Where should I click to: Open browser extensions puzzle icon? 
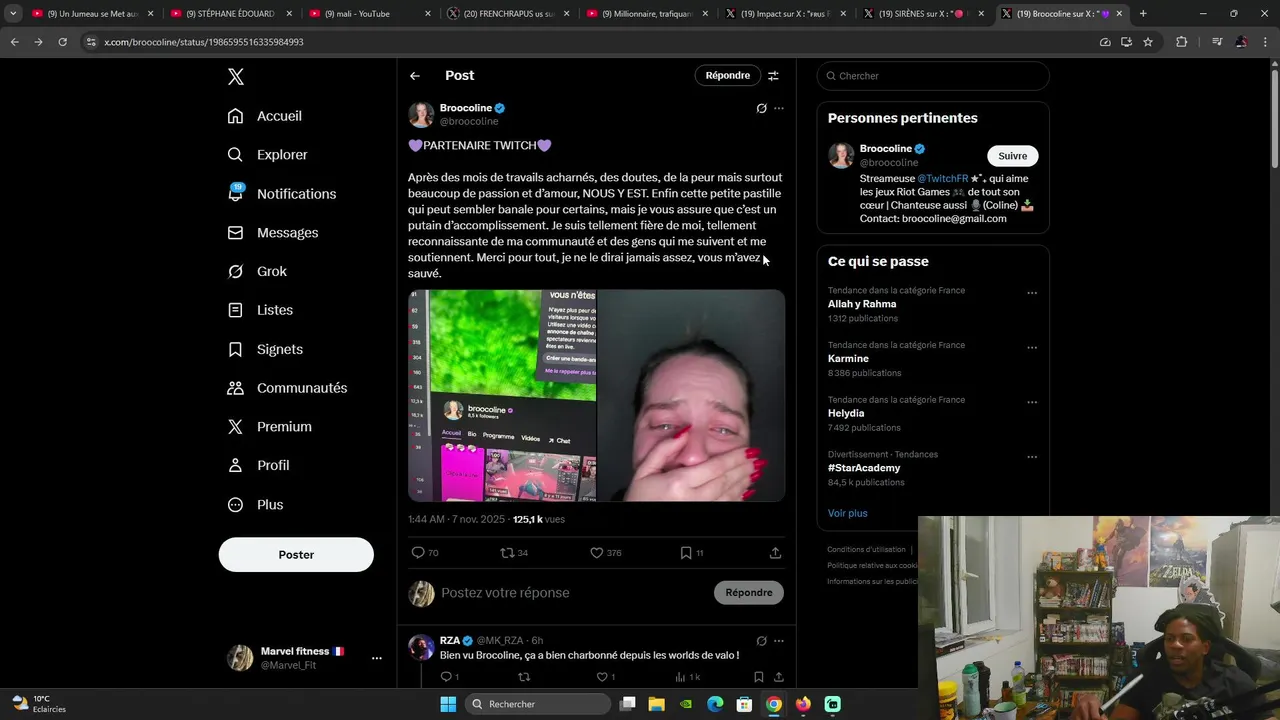point(1181,42)
